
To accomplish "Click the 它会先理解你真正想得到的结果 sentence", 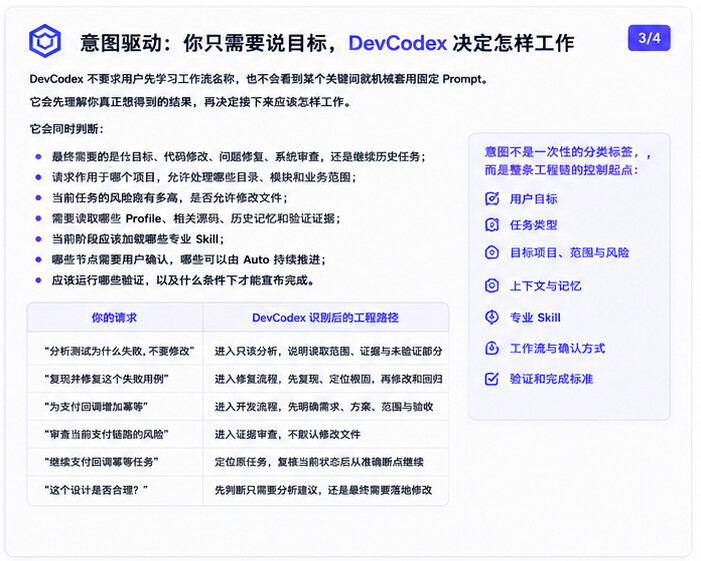I will click(x=190, y=102).
